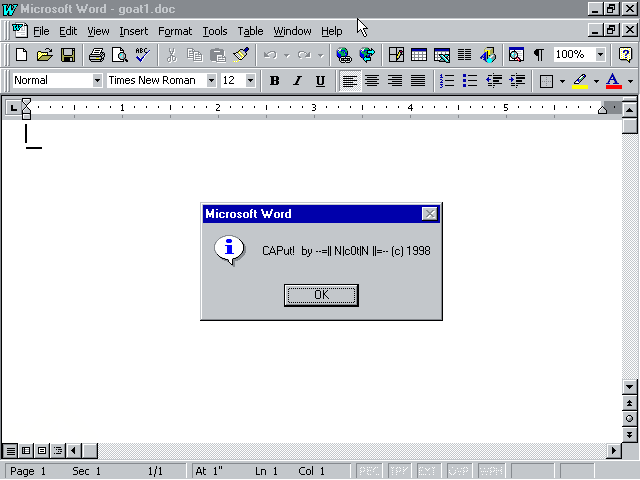Print the document with the printer icon
Image resolution: width=640 pixels, height=480 pixels.
tap(97, 55)
